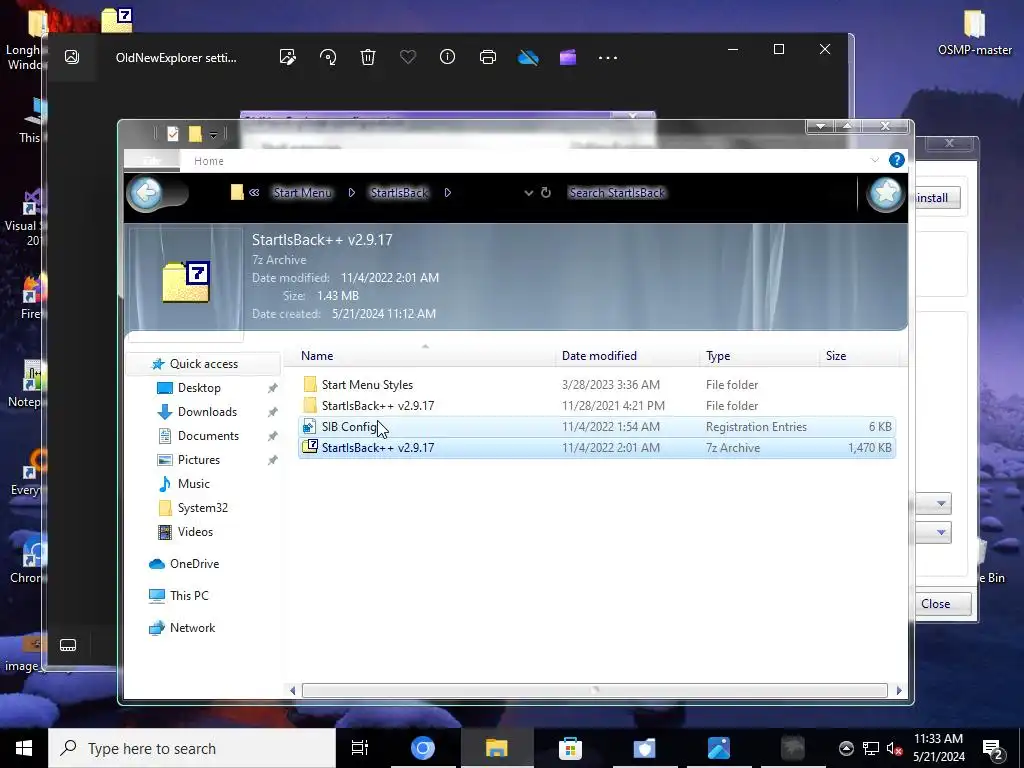The width and height of the screenshot is (1024, 768).
Task: Open the Home ribbon tab
Action: pyautogui.click(x=208, y=161)
